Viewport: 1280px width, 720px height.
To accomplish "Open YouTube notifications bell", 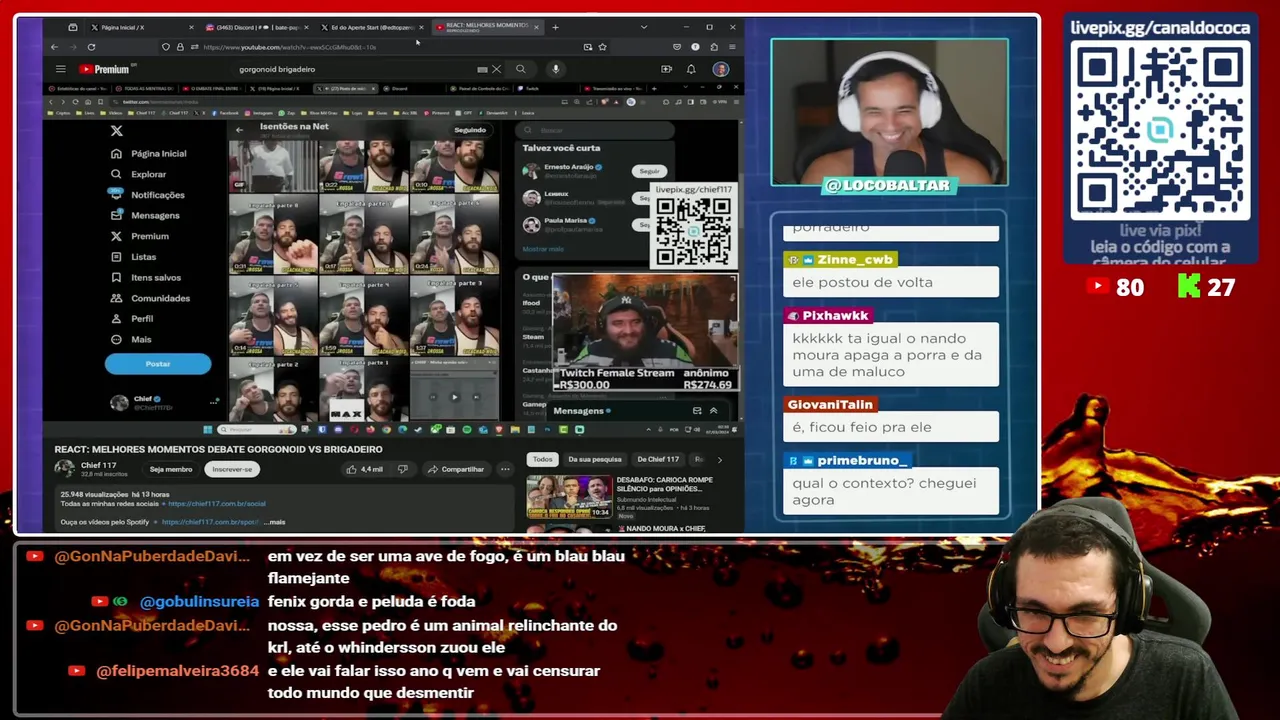I will (x=691, y=69).
